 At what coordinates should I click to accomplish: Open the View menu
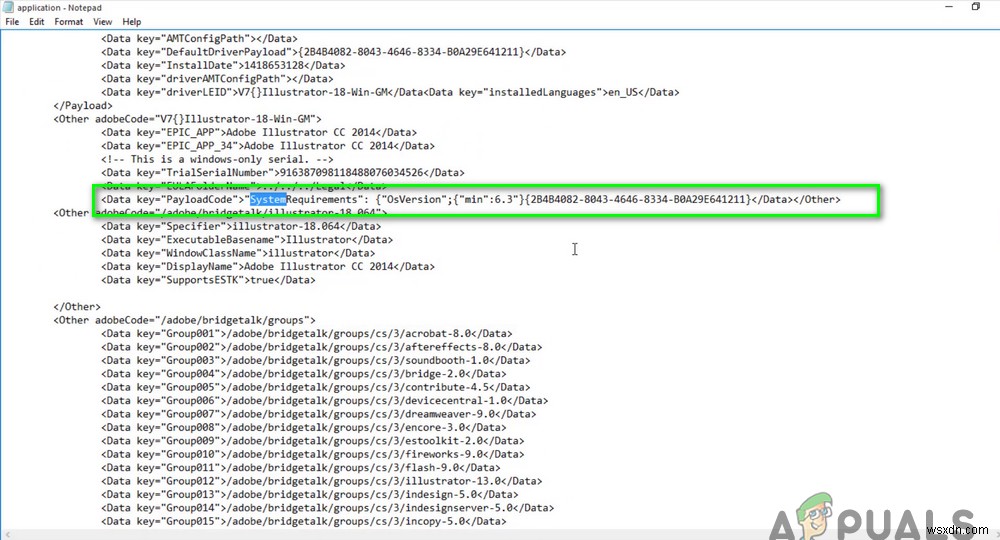[103, 22]
